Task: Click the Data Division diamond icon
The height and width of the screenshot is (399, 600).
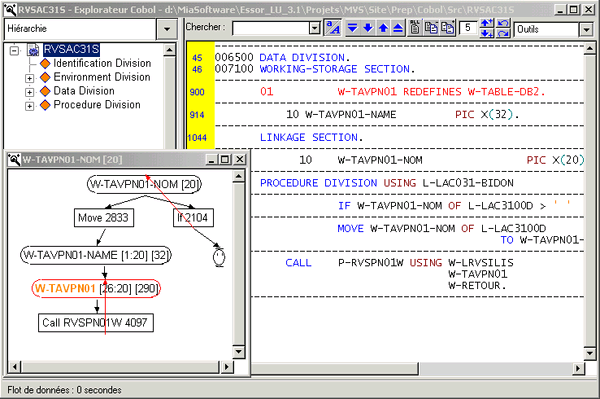Action: pos(45,91)
